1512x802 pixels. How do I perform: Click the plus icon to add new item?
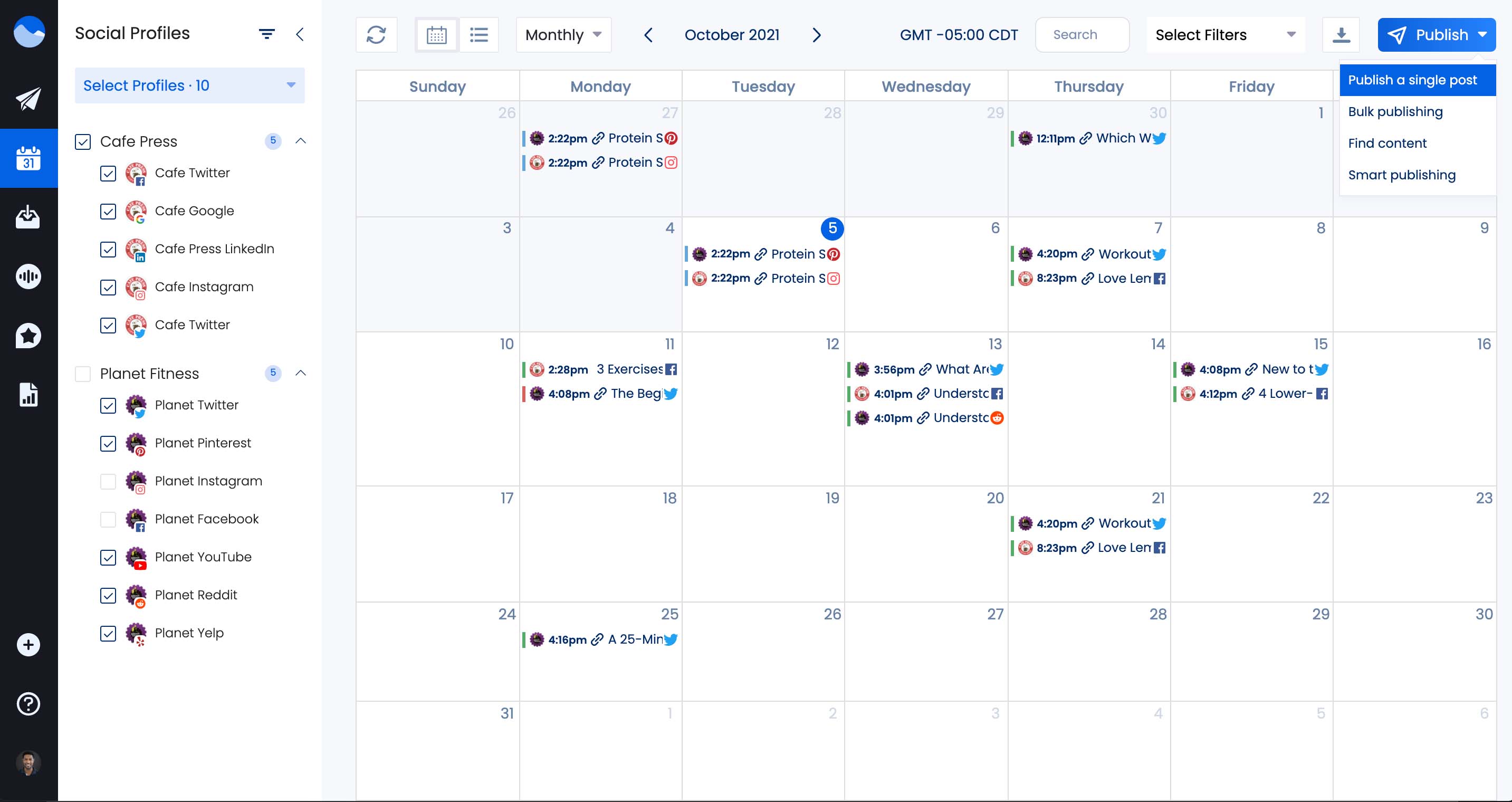tap(27, 644)
